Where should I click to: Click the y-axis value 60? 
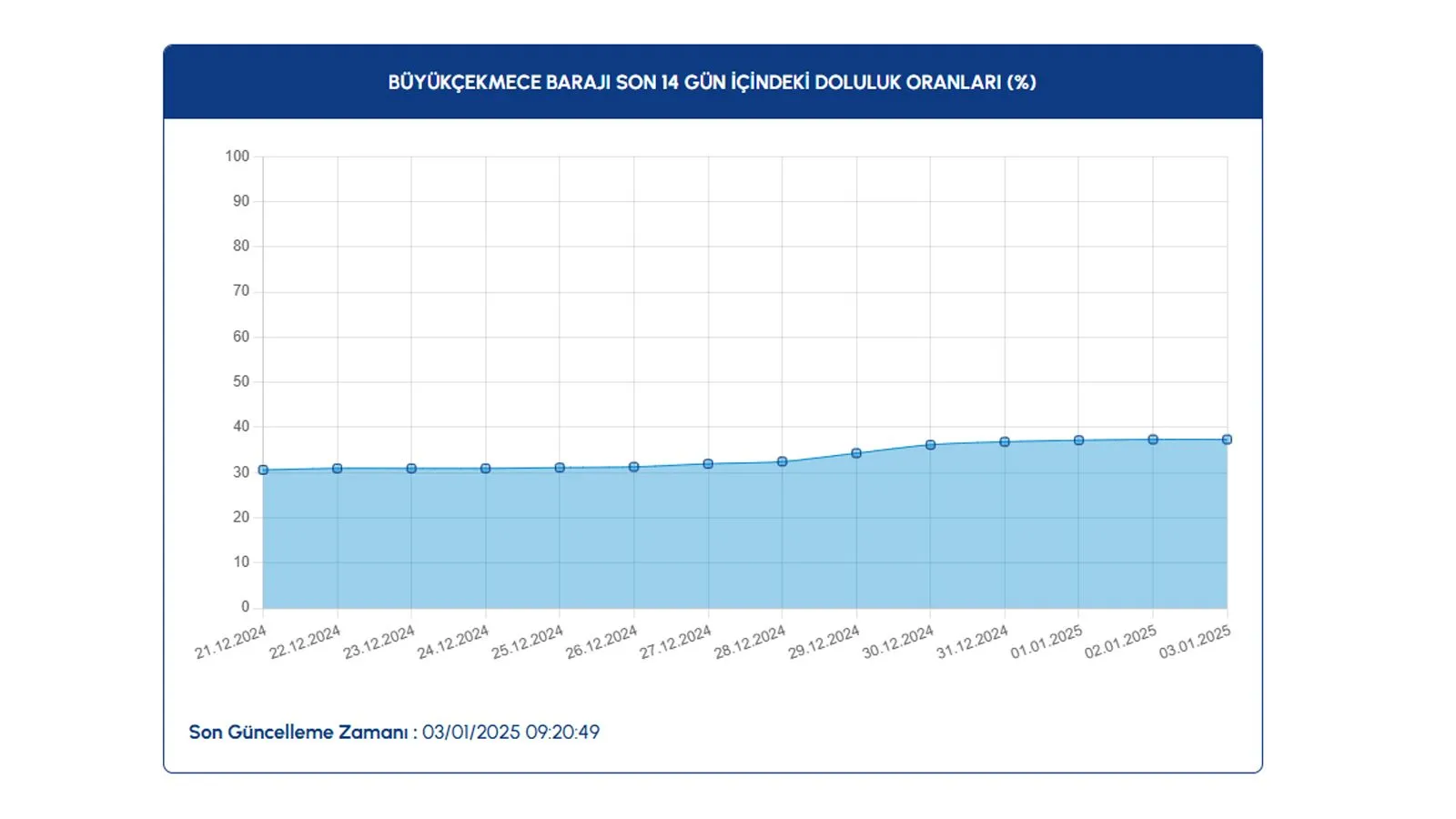click(x=241, y=337)
